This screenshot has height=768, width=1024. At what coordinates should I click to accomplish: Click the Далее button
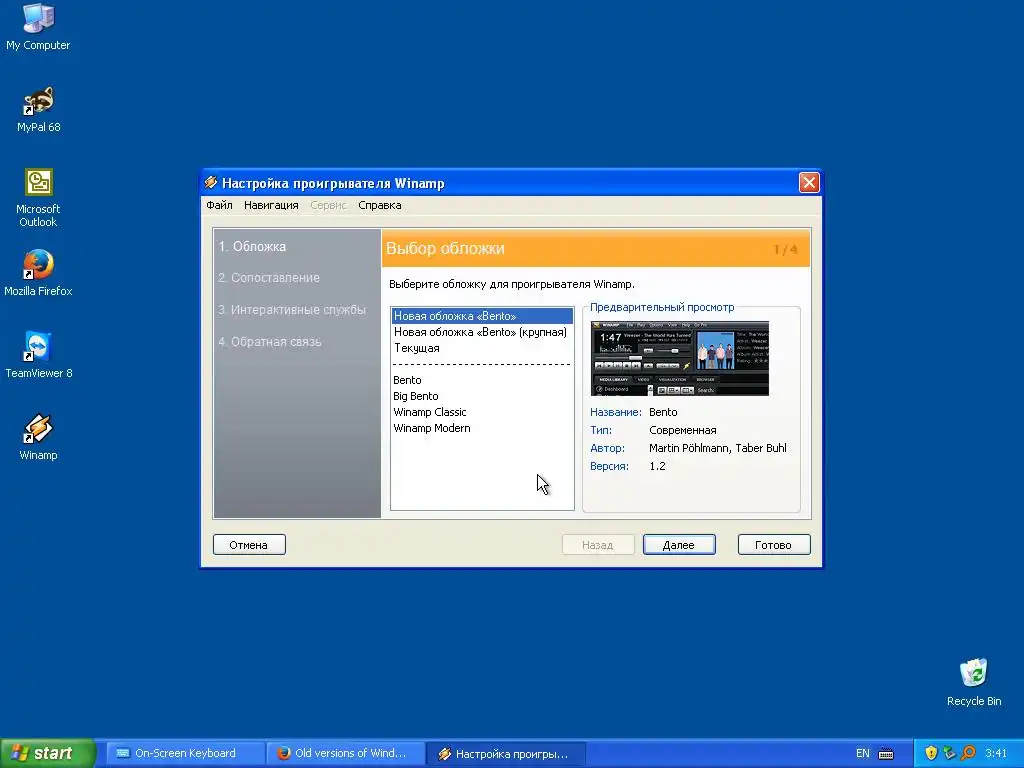679,545
